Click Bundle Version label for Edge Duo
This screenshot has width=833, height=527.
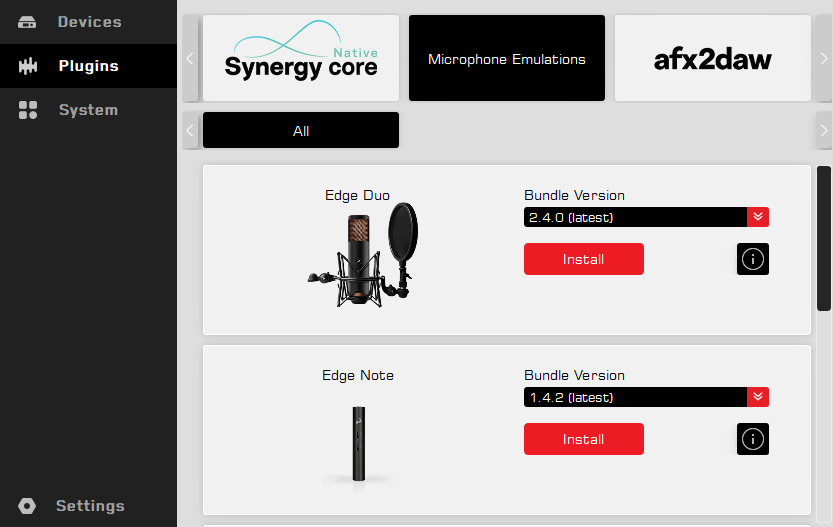pyautogui.click(x=574, y=196)
